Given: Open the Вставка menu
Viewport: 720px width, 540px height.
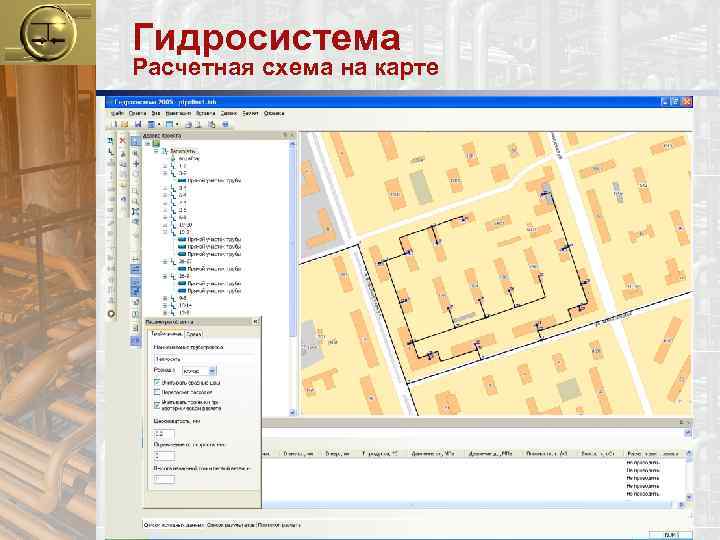Looking at the screenshot, I should tap(205, 113).
